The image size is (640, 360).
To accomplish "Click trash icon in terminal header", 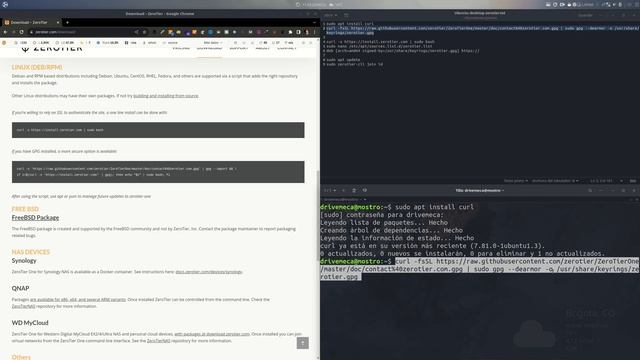I will pyautogui.click(x=354, y=191).
